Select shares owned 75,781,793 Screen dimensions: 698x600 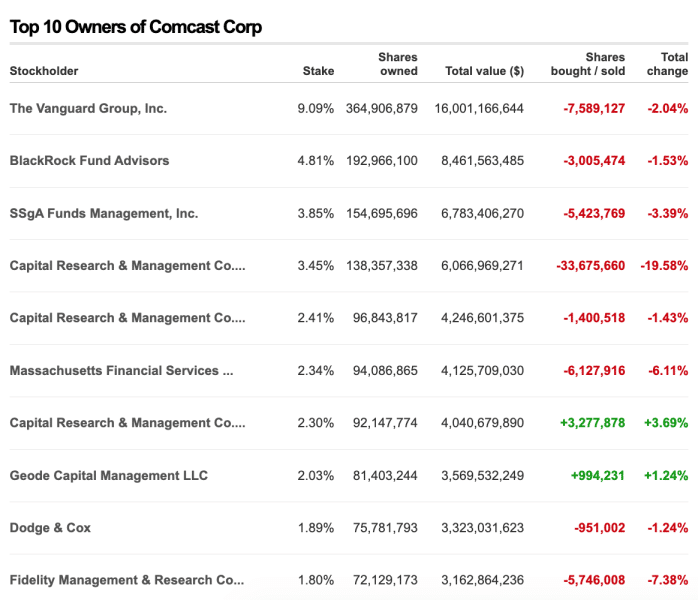385,527
